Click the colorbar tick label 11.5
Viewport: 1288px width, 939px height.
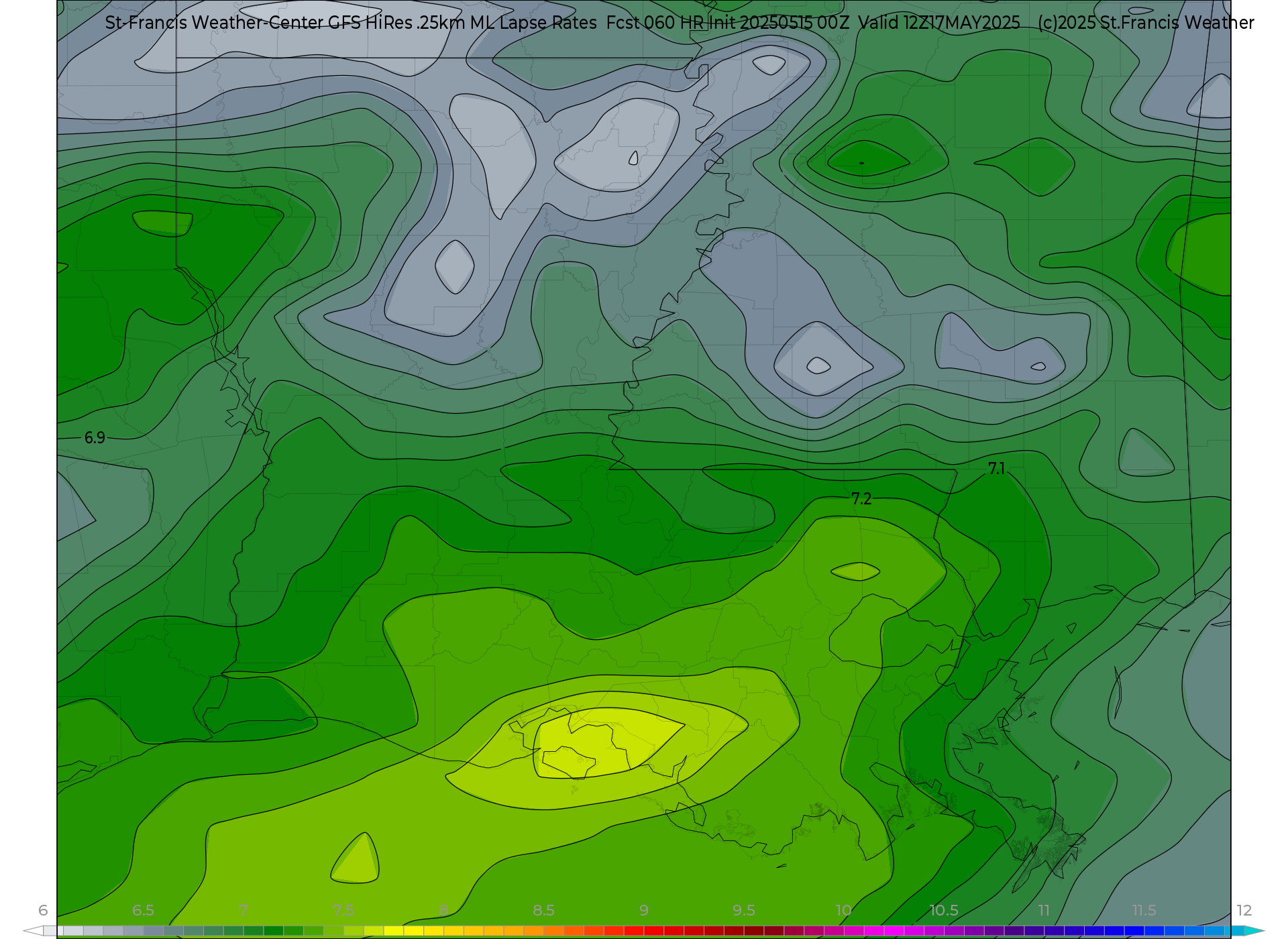coord(1144,910)
